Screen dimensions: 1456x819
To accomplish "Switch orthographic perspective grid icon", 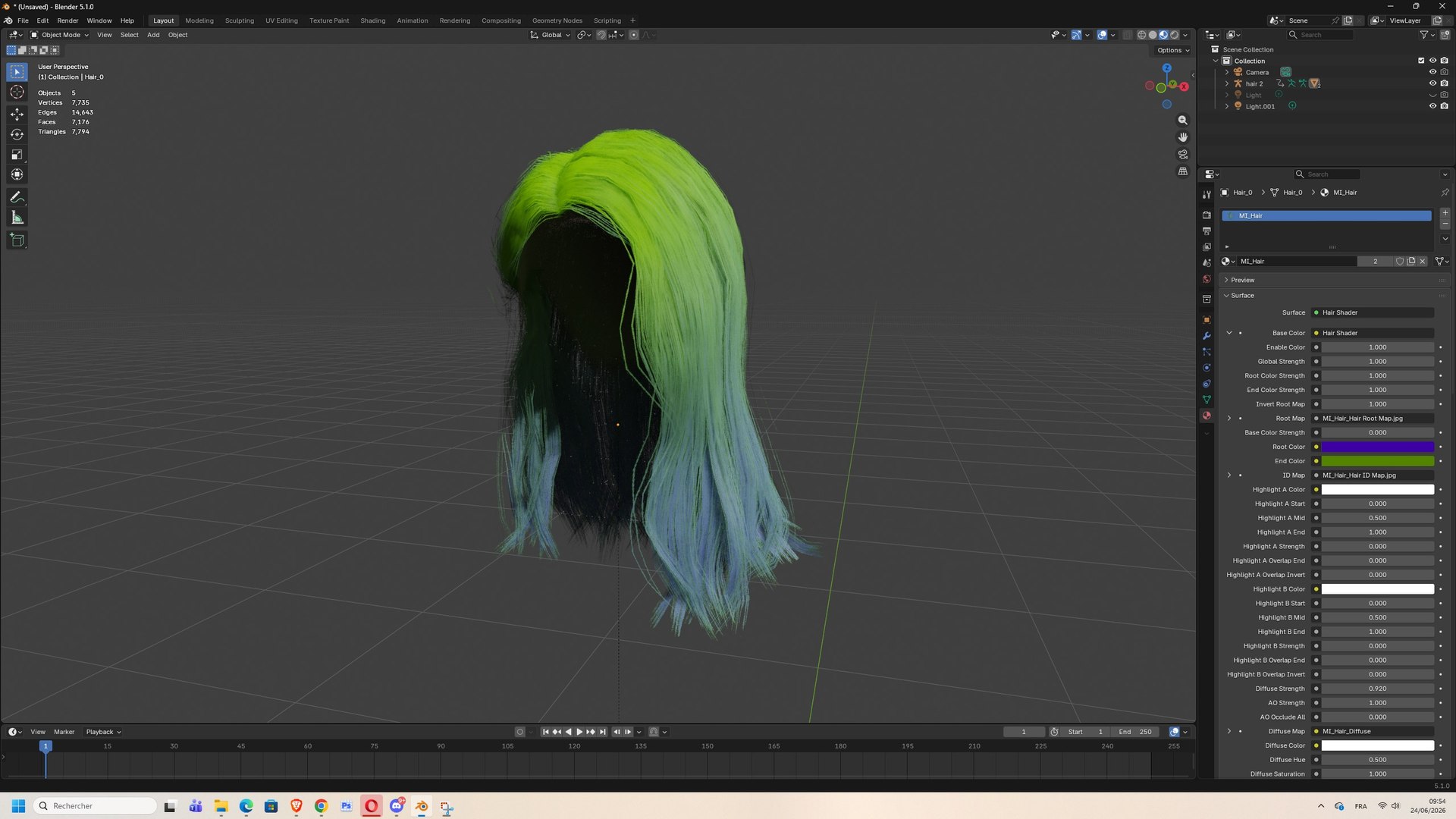I will (x=1182, y=171).
